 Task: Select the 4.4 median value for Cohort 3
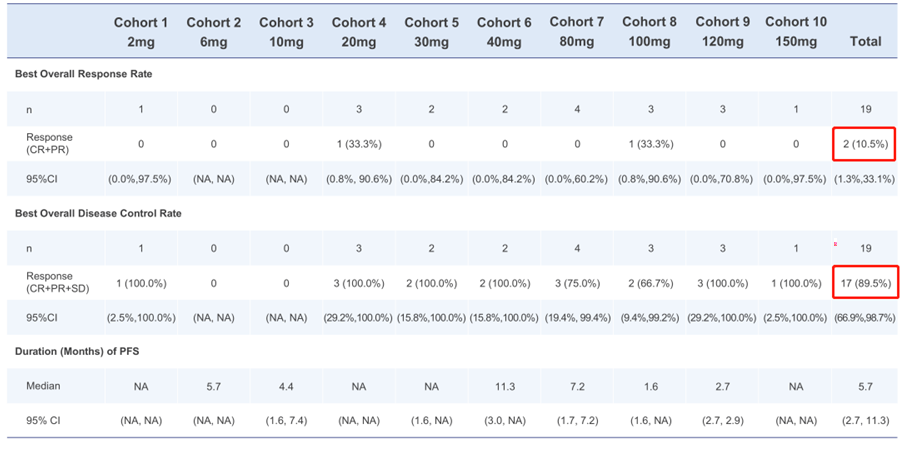286,385
